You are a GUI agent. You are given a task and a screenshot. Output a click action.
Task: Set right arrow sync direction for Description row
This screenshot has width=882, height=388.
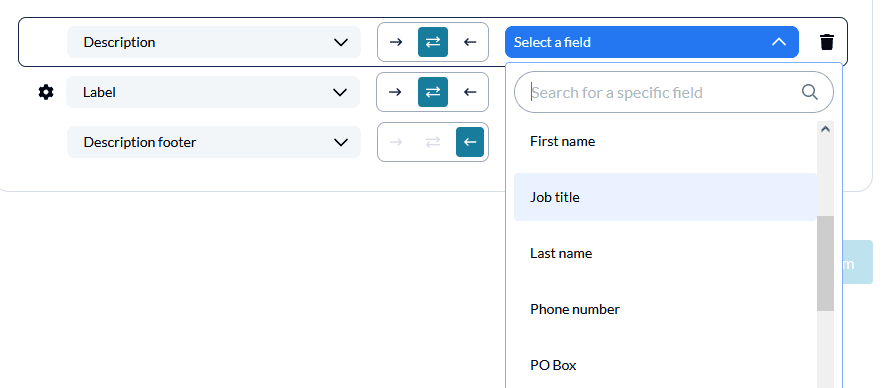click(x=396, y=42)
